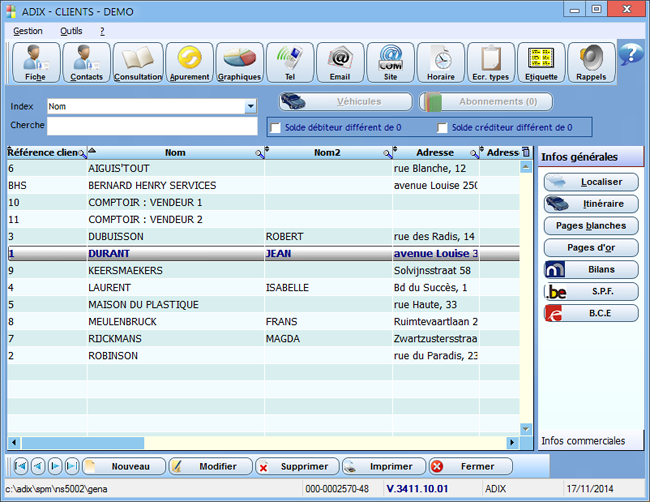Select row BERNARD HENRY SERVICES

point(263,185)
